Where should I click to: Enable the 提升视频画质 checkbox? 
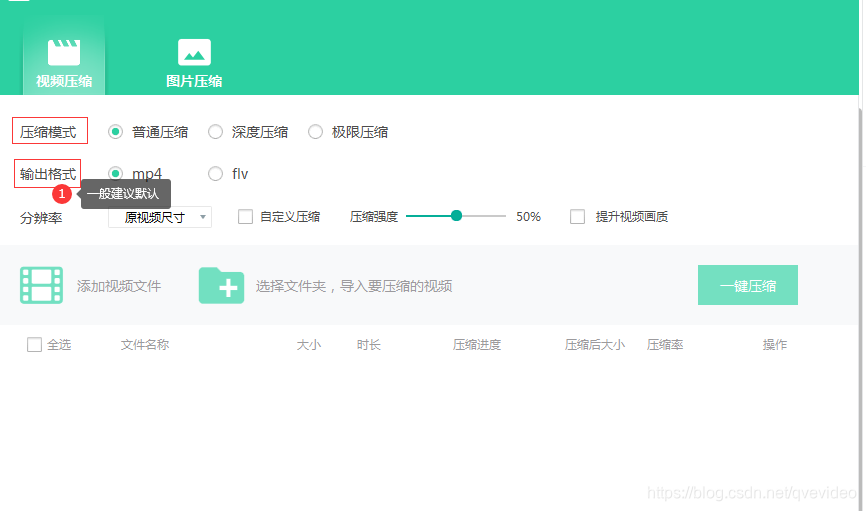pyautogui.click(x=578, y=217)
